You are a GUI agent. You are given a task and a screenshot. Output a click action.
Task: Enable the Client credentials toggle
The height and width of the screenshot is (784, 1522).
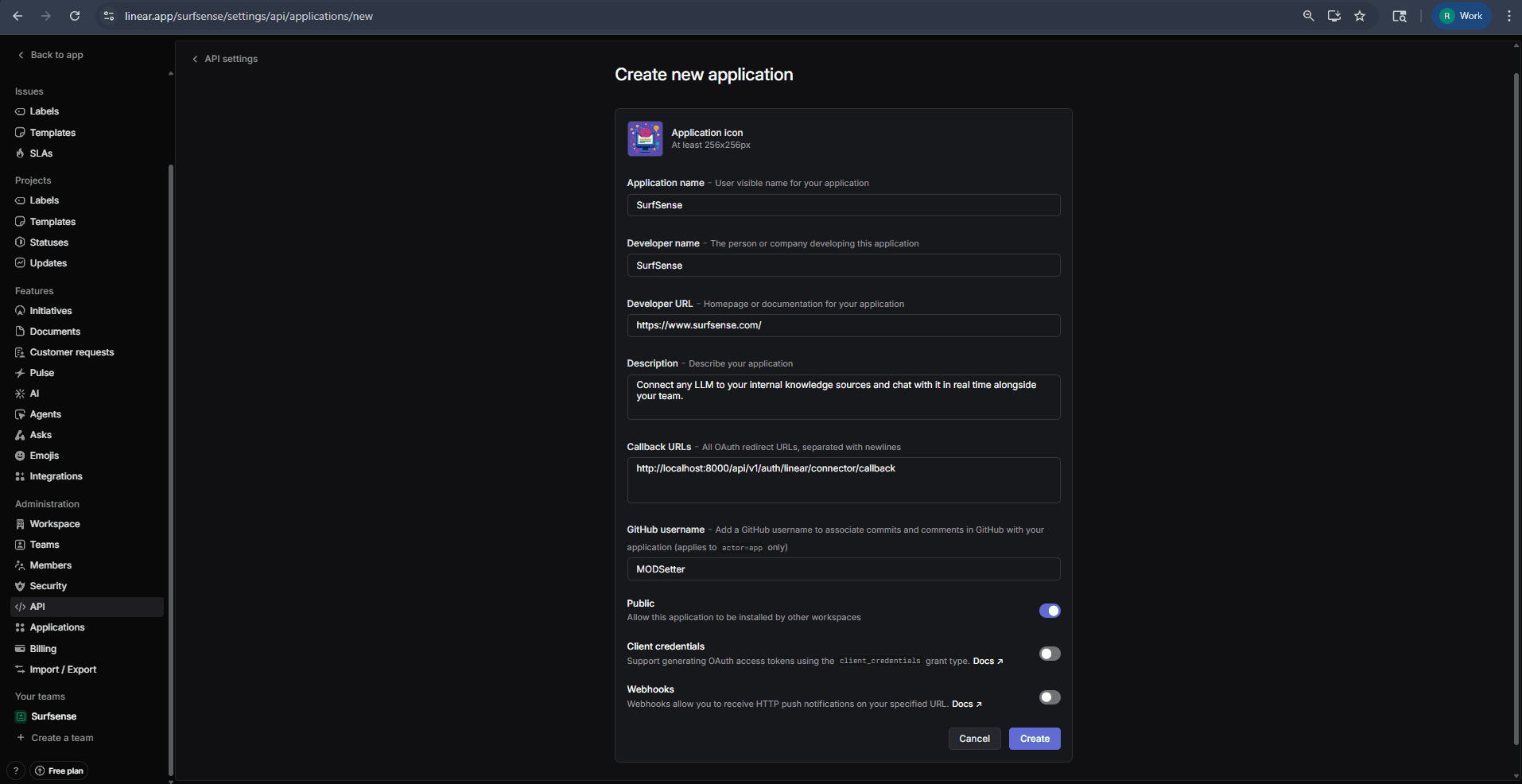click(x=1050, y=653)
